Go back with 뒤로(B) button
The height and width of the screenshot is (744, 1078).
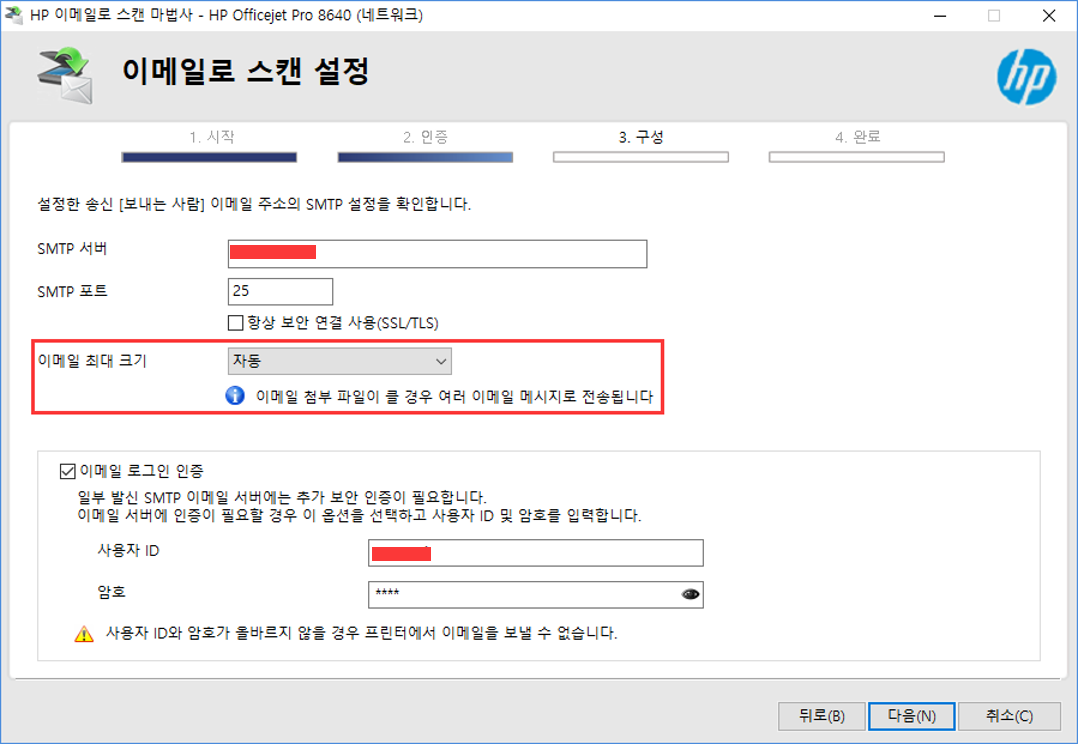coord(822,716)
